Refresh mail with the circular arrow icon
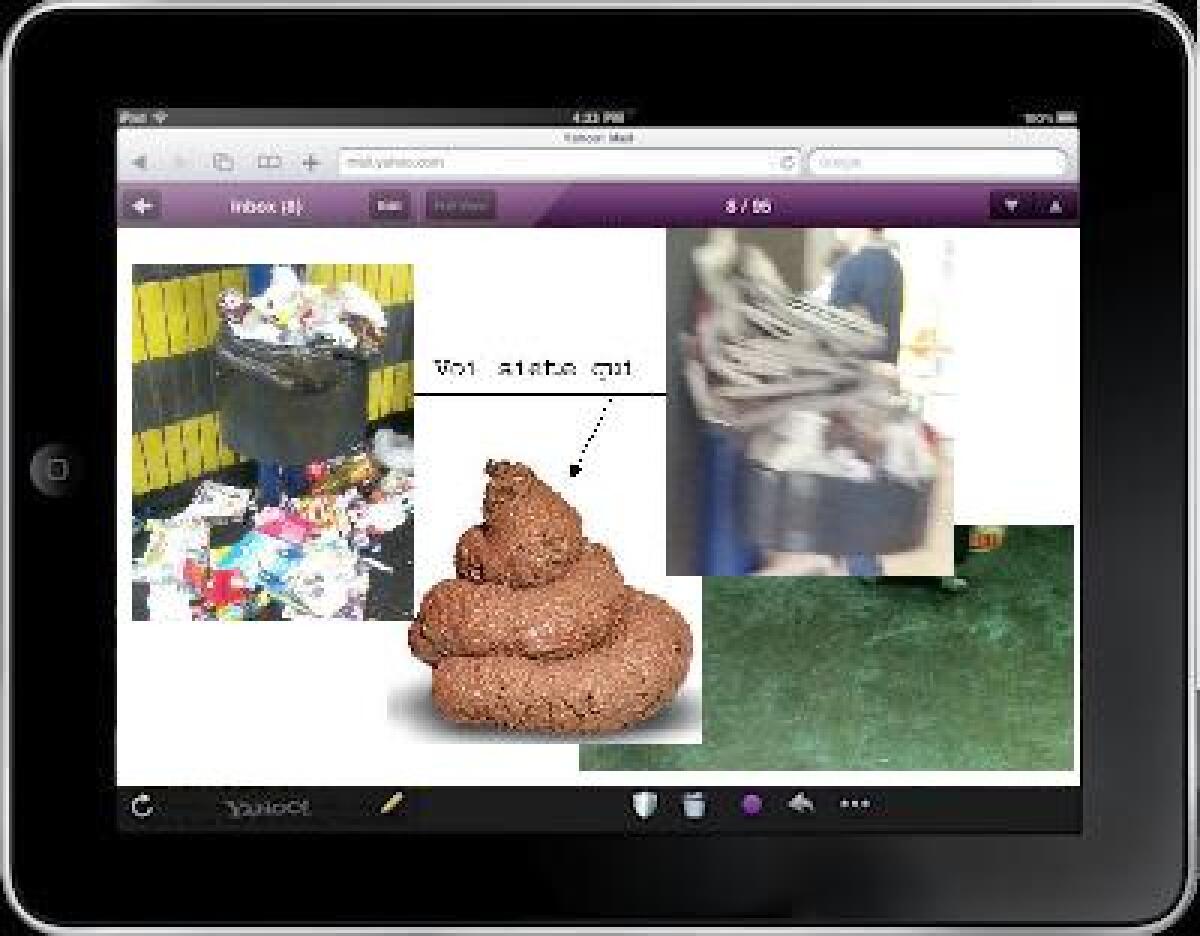Image resolution: width=1200 pixels, height=936 pixels. tap(143, 806)
